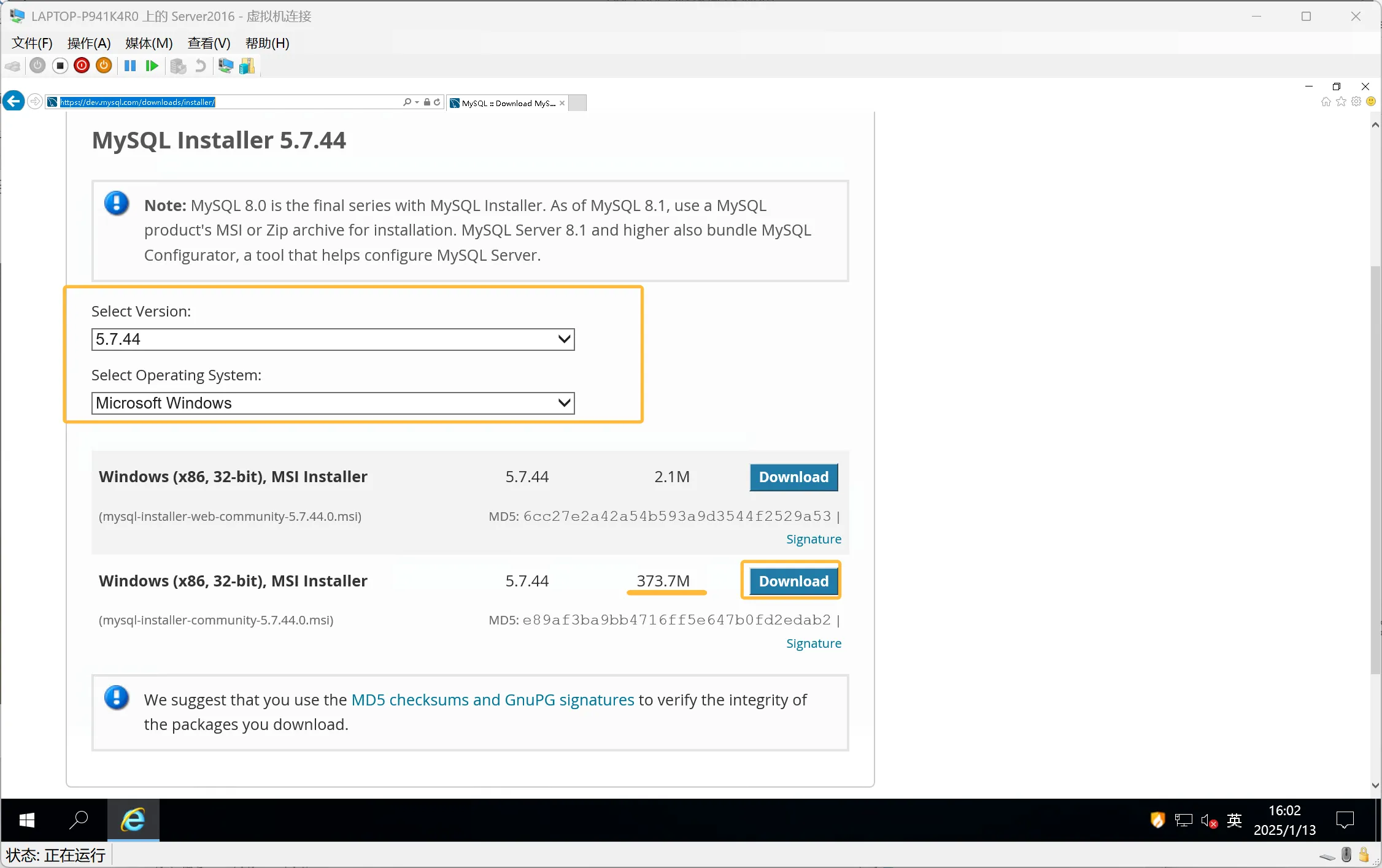Open the Windows Start menu

click(27, 820)
